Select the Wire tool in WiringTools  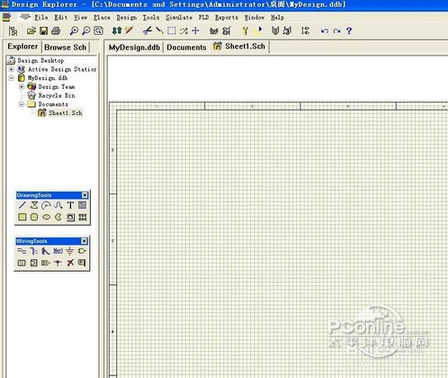22,251
